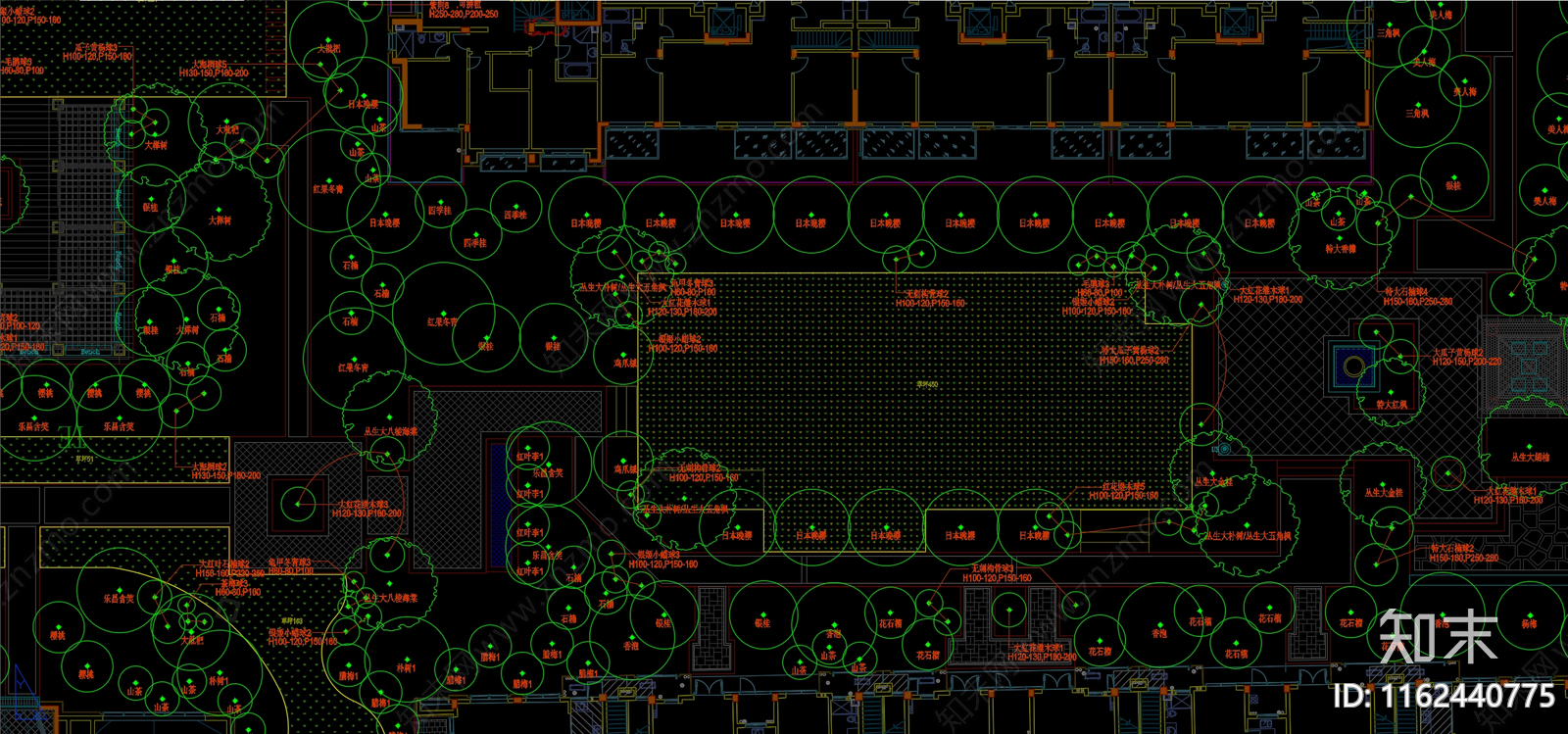This screenshot has width=1568, height=734.
Task: Click the 特大瓜子黄杨球2 annotation
Action: [x=1129, y=350]
